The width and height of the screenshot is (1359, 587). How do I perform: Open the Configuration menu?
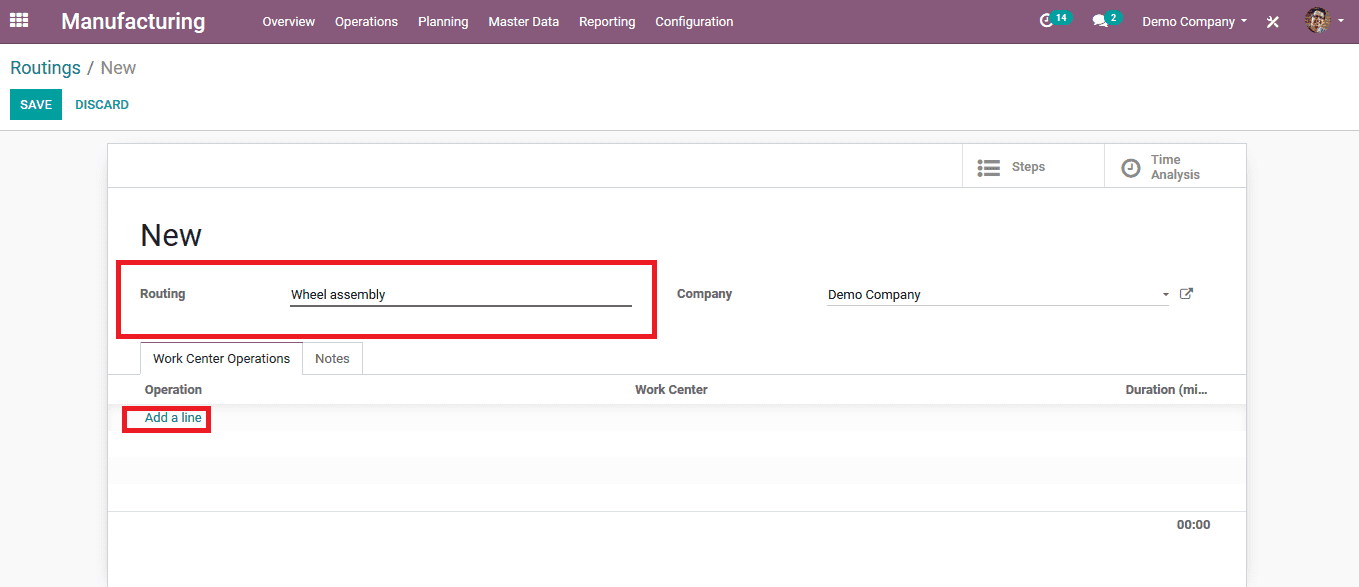pyautogui.click(x=694, y=21)
